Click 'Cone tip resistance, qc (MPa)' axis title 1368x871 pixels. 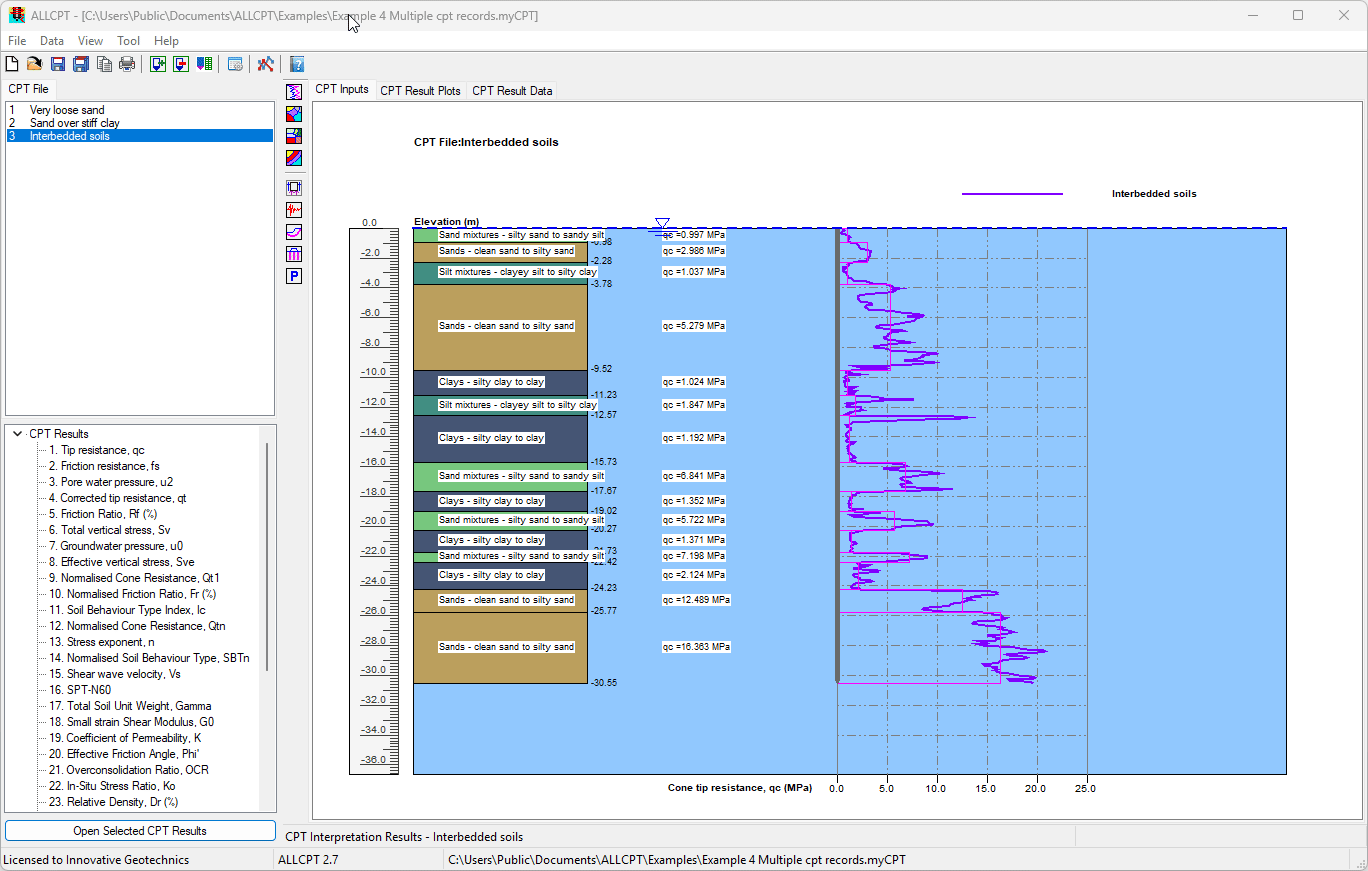point(740,788)
